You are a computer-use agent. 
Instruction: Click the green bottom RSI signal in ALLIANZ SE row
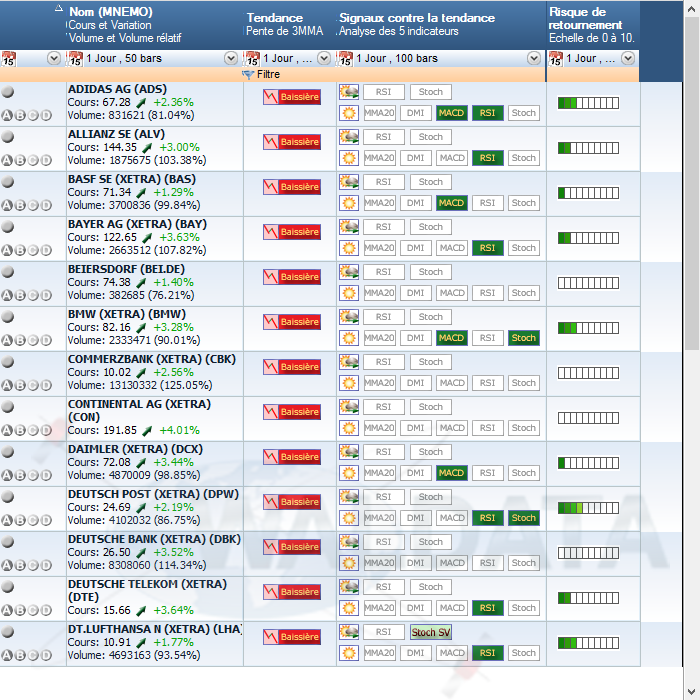[488, 158]
